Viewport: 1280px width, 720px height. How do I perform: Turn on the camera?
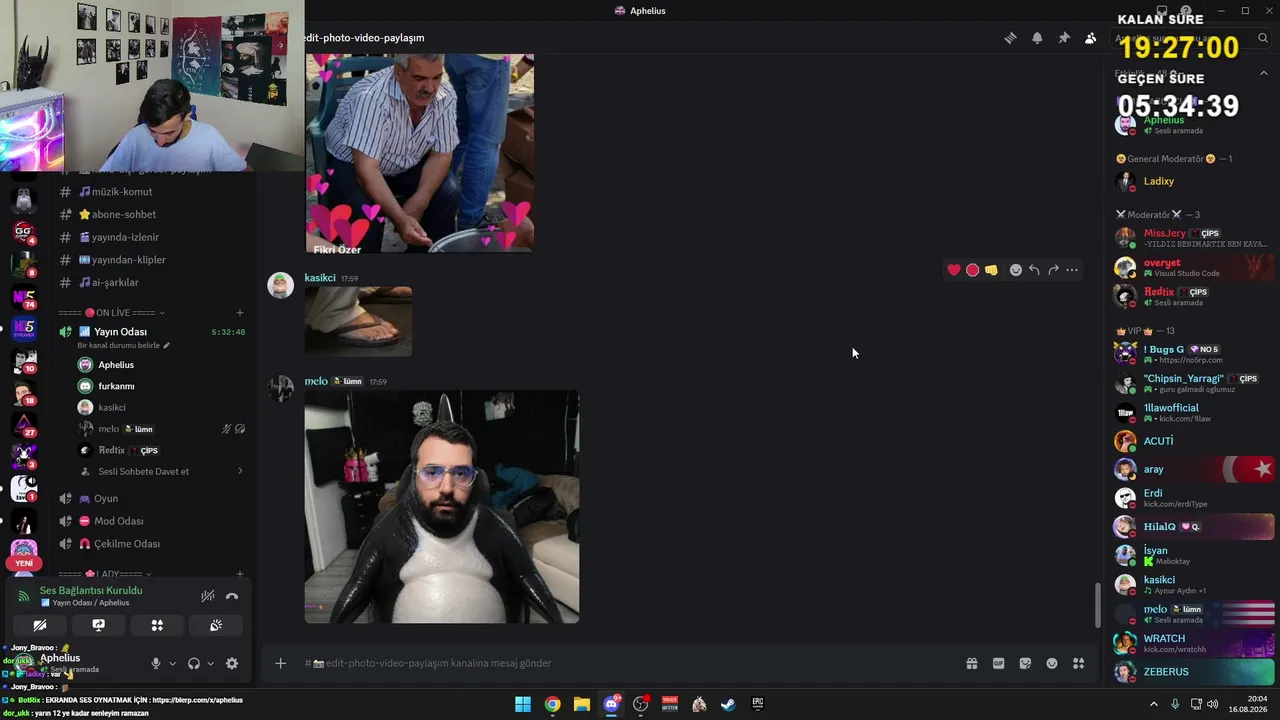click(40, 625)
